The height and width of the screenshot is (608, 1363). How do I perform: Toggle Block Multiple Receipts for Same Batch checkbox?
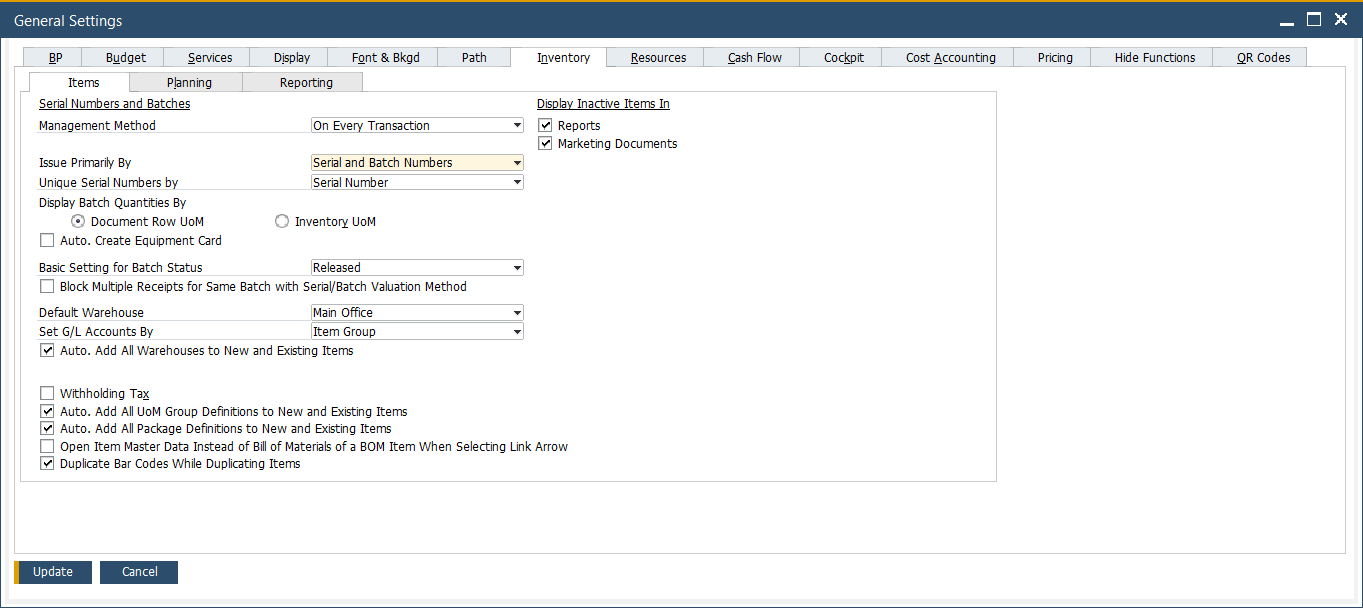(x=47, y=286)
